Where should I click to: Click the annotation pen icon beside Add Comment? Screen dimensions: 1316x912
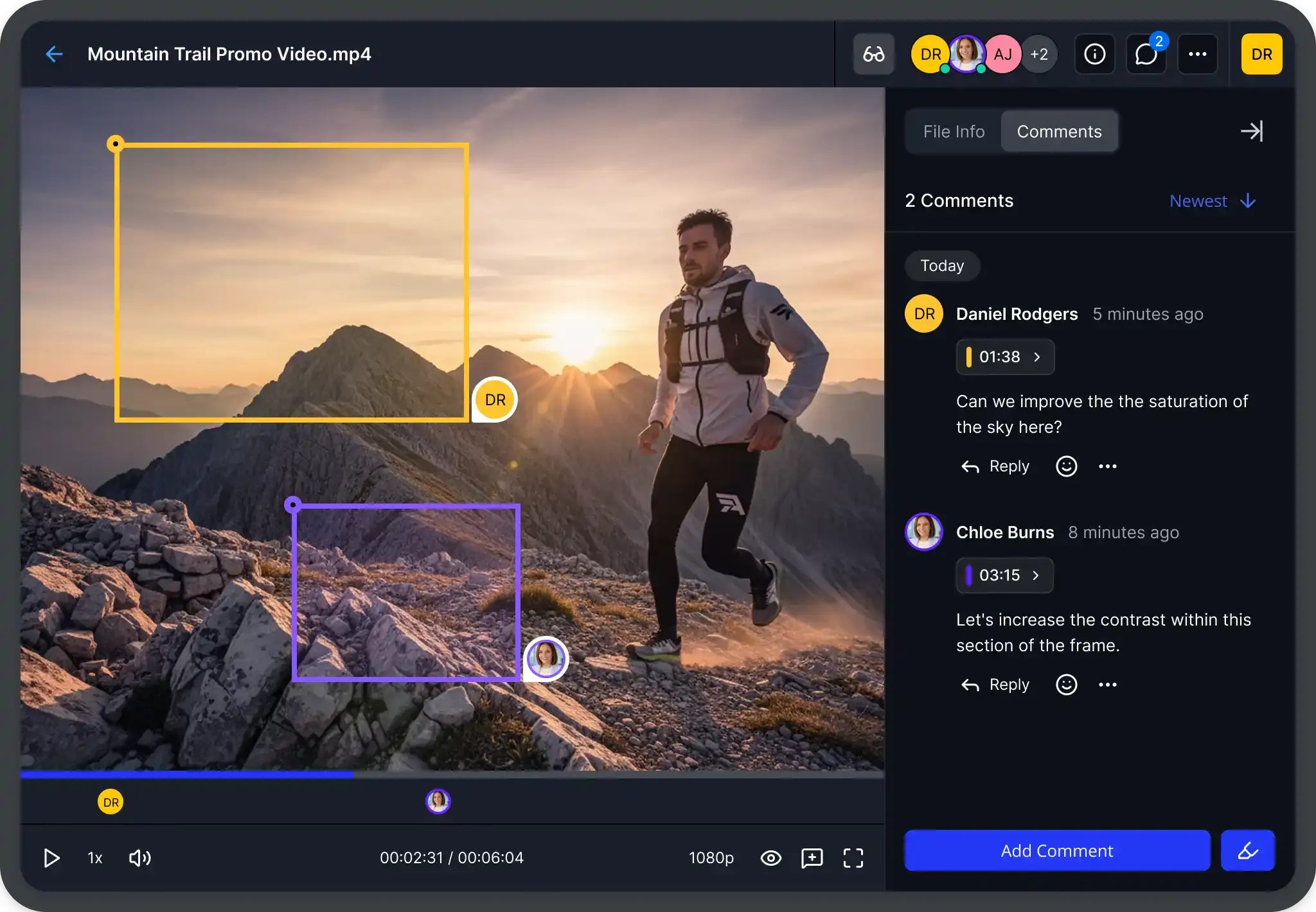click(x=1247, y=850)
